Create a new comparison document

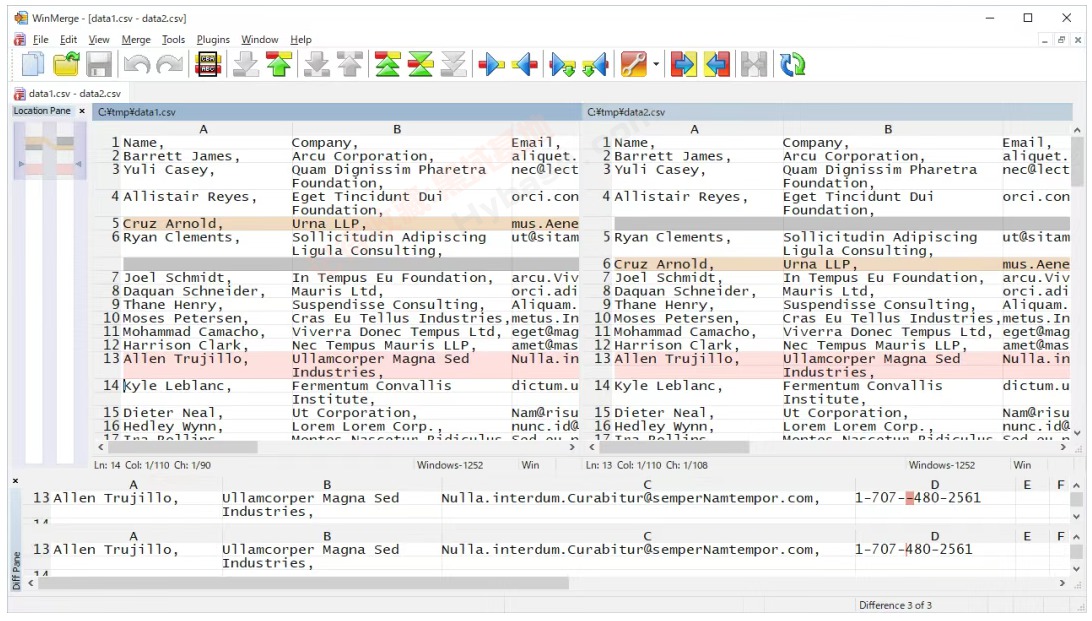click(x=32, y=65)
